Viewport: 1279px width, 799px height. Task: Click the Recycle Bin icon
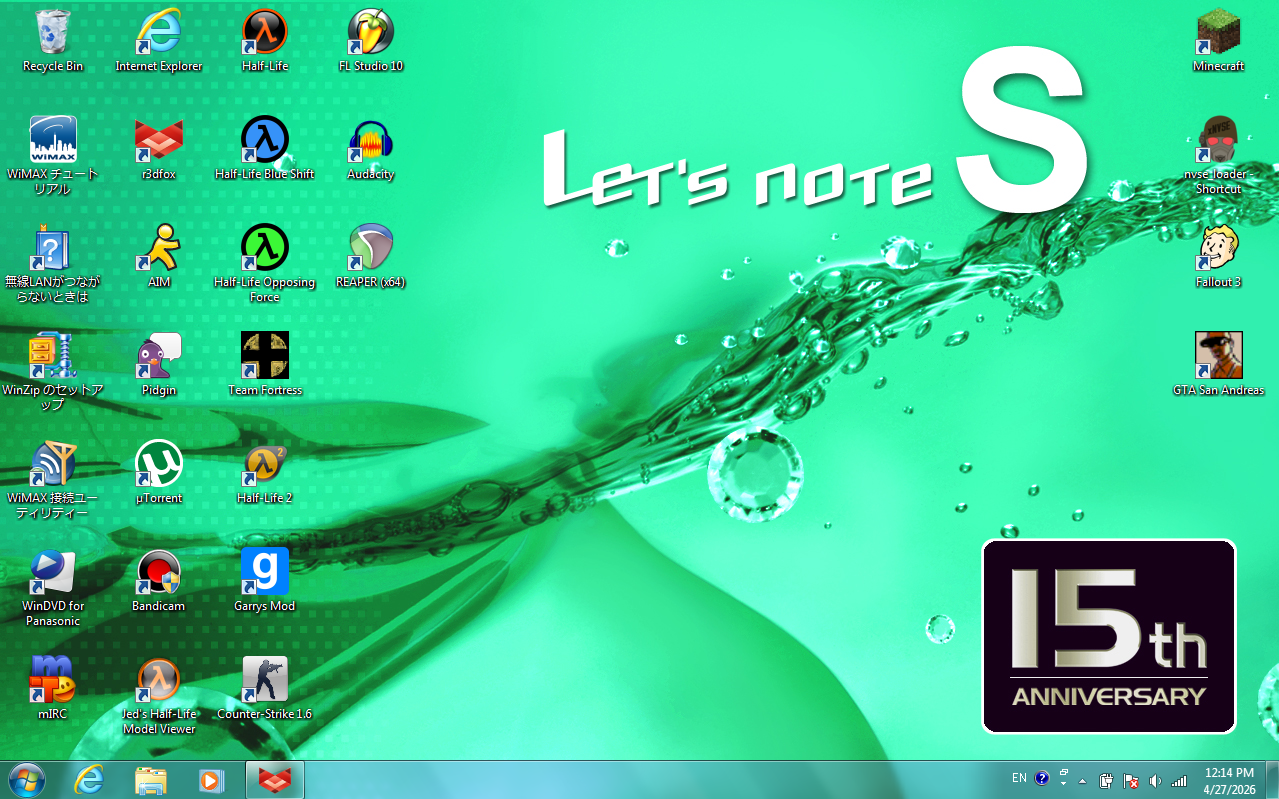(53, 33)
